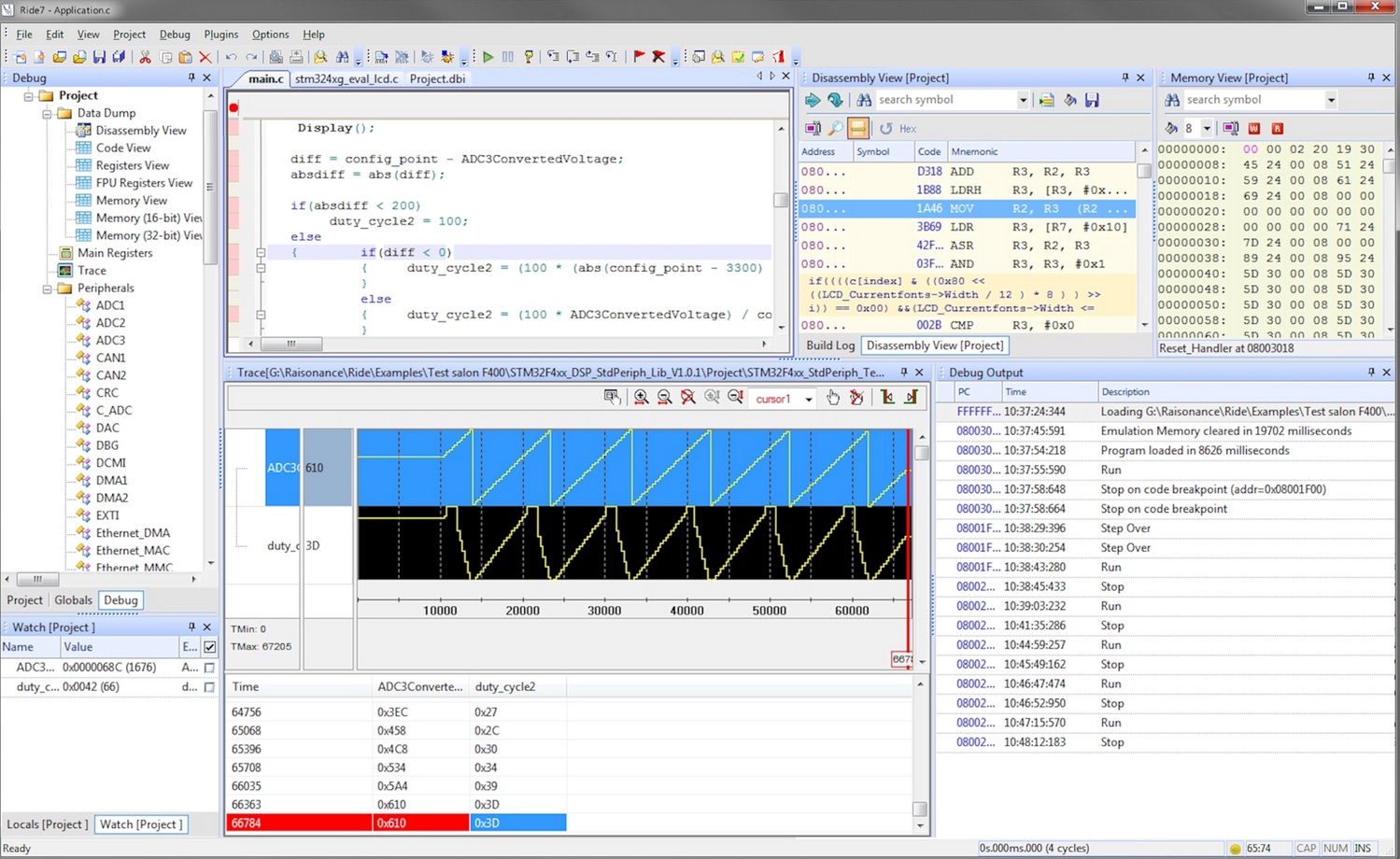Click the magnifier icon in the Disassembly toolbar
The height and width of the screenshot is (859, 1400).
pyautogui.click(x=835, y=128)
